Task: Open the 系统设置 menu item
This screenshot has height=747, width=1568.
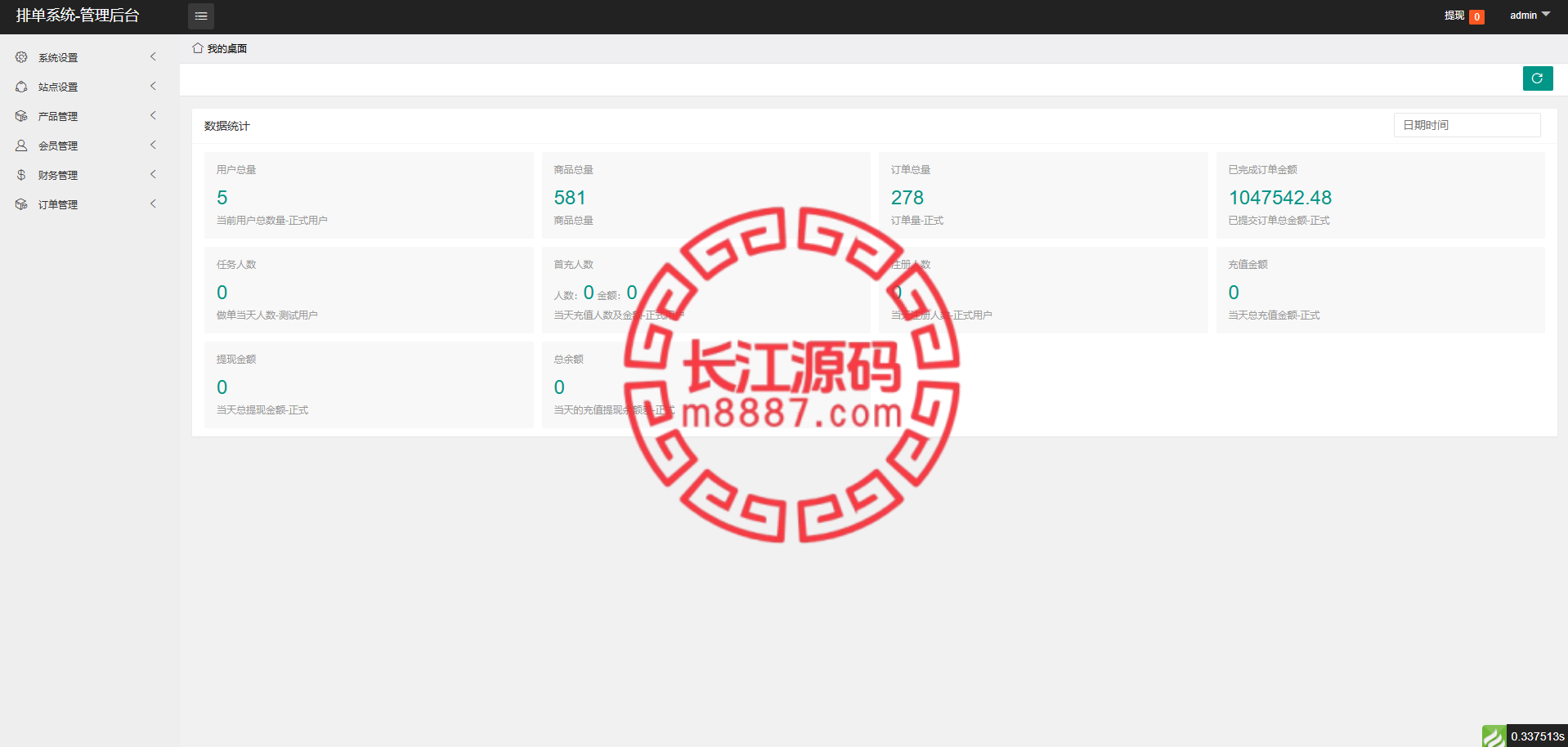Action: (x=90, y=57)
